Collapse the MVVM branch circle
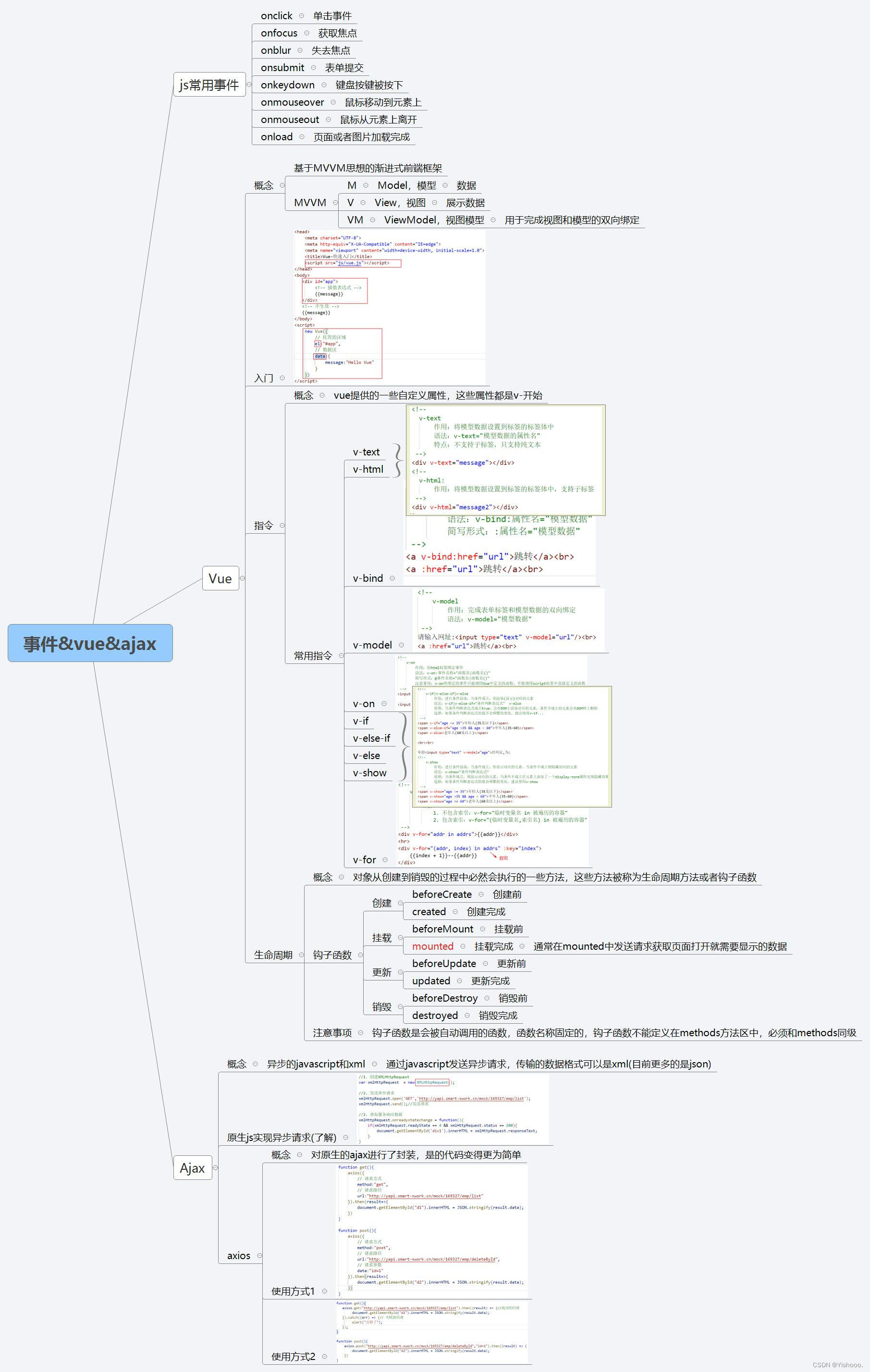Viewport: 870px width, 1372px height. point(336,202)
